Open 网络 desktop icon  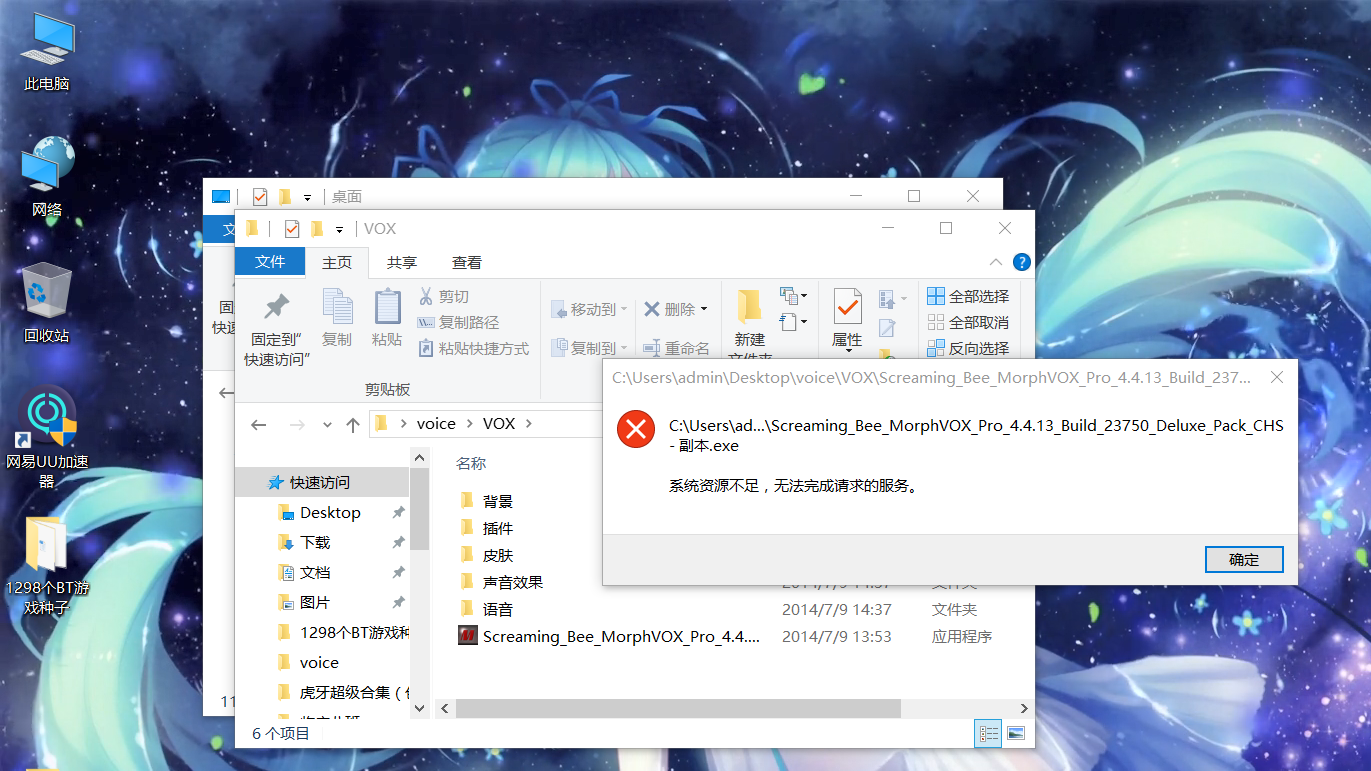47,179
